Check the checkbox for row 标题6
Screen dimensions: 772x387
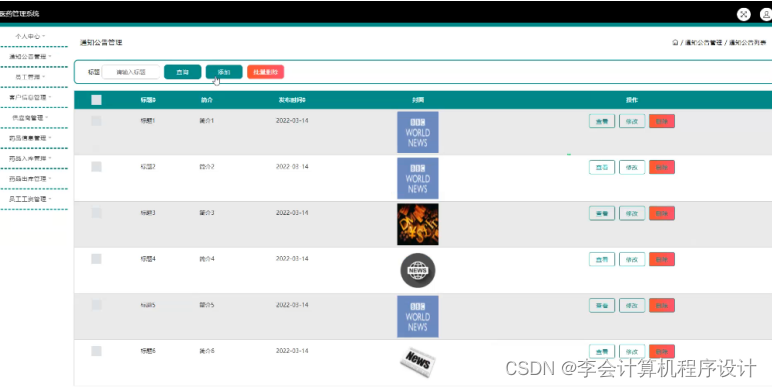click(x=96, y=351)
